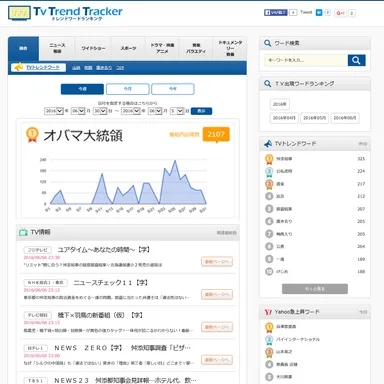This screenshot has width=384, height=384.
Task: Switch to the ドキュメンタリー tab
Action: pyautogui.click(x=230, y=48)
